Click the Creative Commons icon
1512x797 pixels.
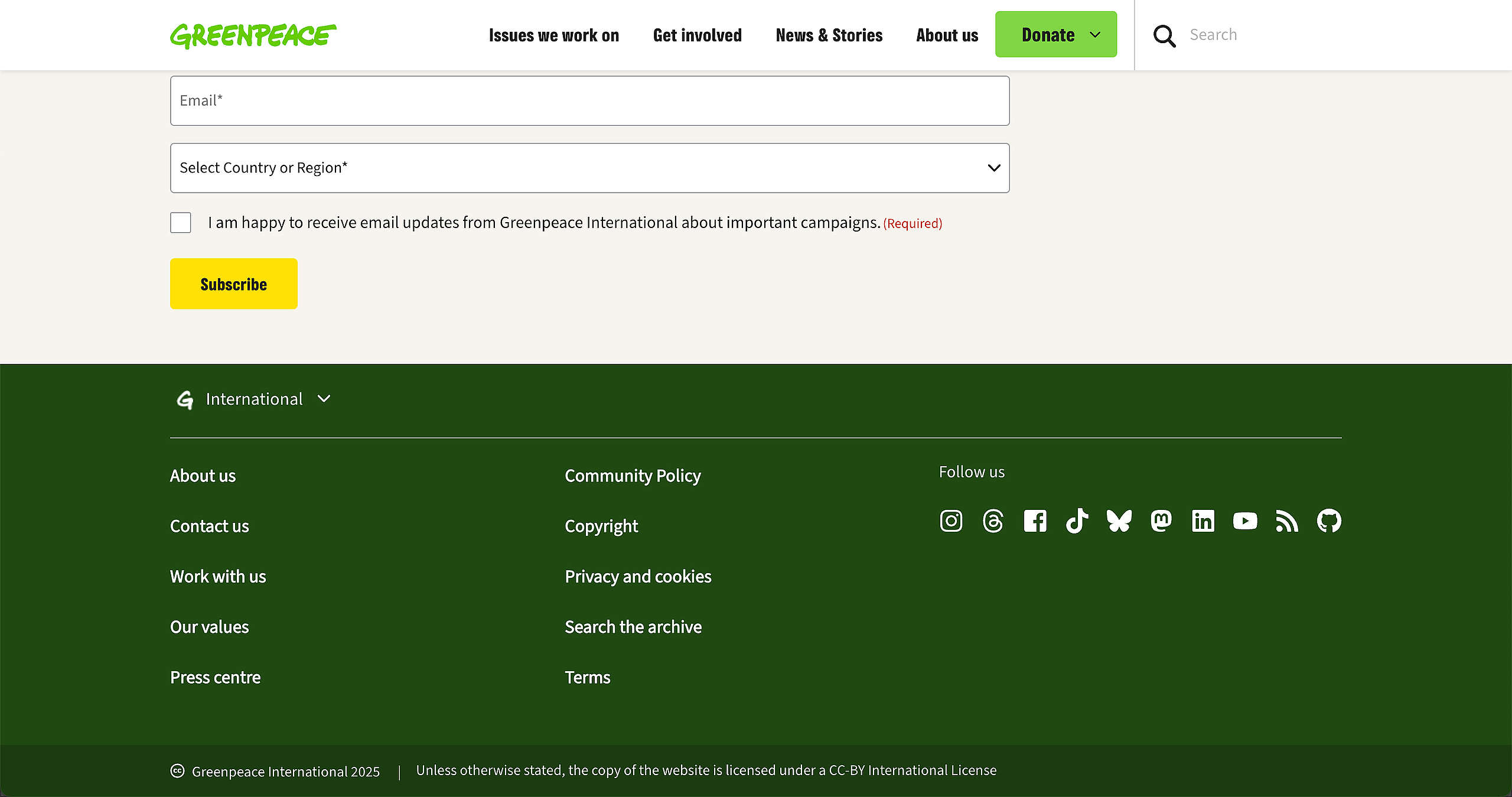[x=177, y=770]
